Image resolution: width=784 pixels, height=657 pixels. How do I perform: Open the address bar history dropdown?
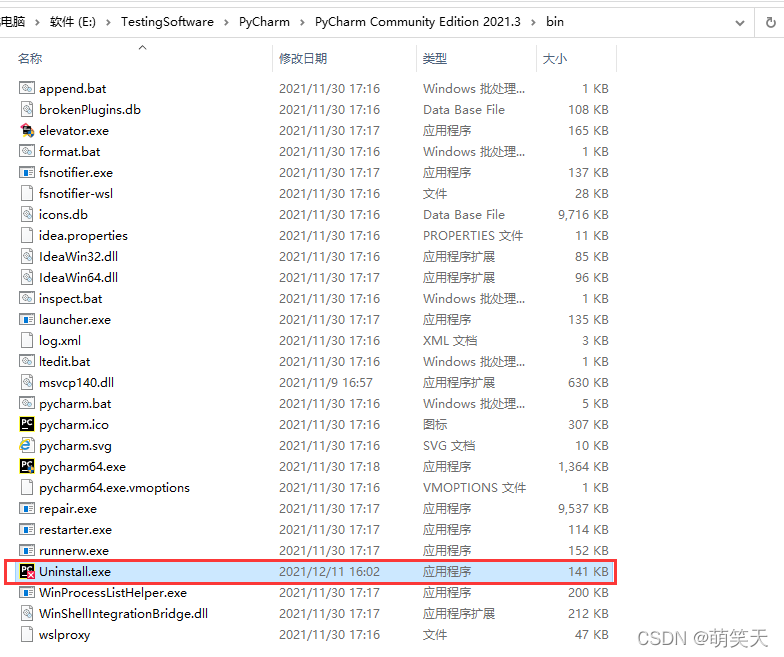point(740,22)
